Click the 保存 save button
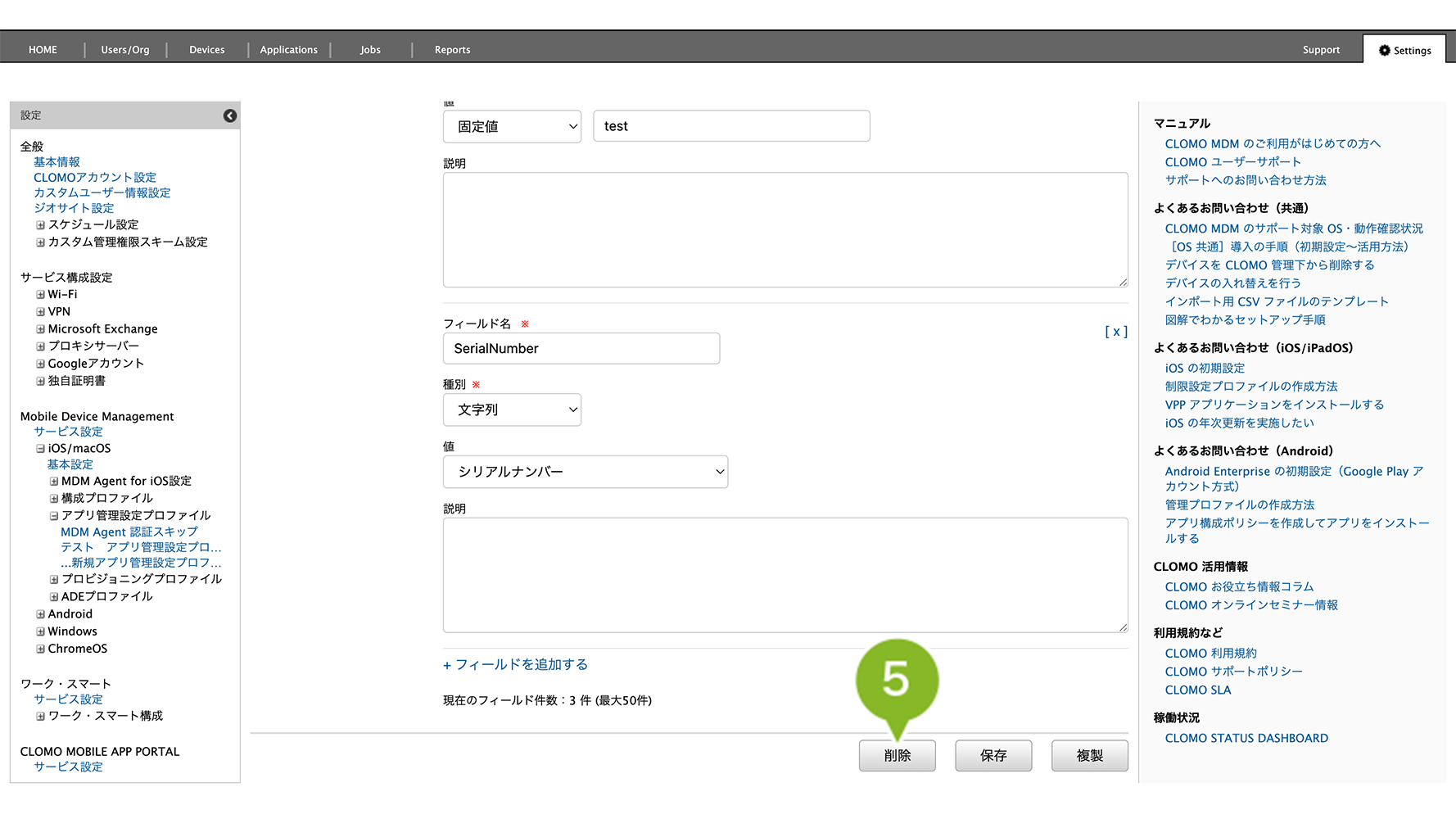1456x819 pixels. click(993, 755)
